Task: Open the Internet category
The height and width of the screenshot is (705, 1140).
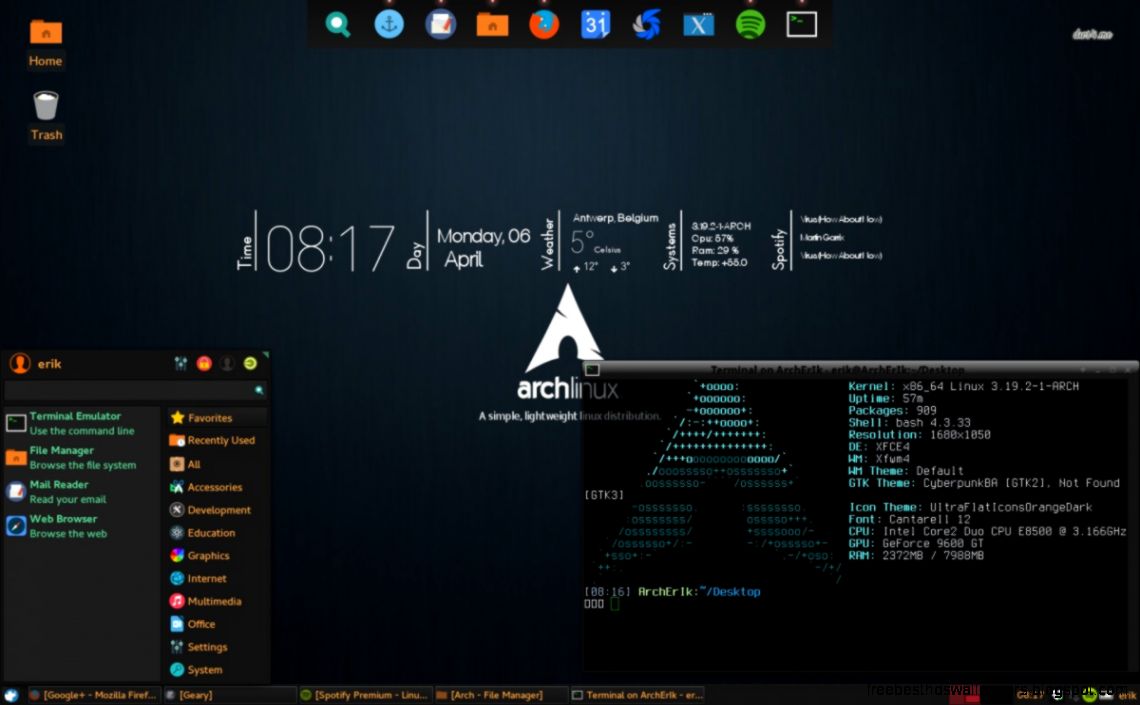Action: point(217,579)
